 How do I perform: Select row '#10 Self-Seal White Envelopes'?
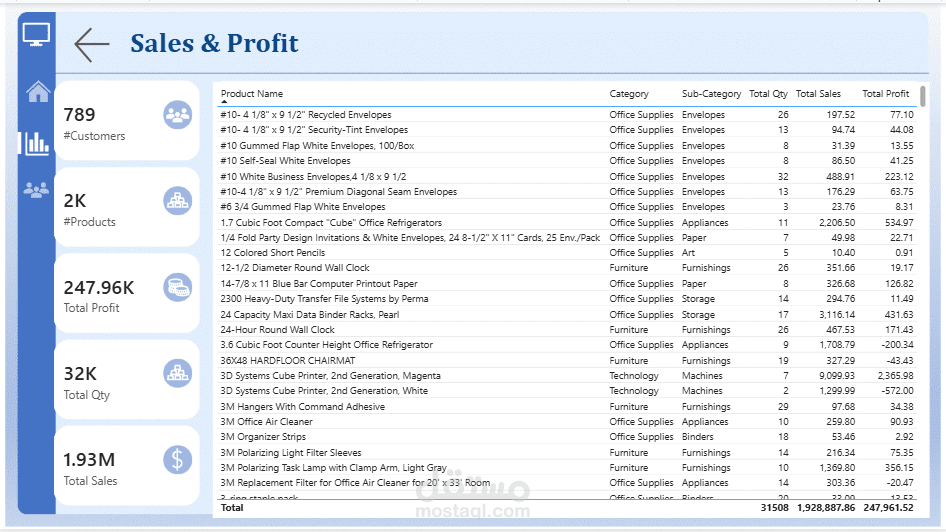pos(567,160)
